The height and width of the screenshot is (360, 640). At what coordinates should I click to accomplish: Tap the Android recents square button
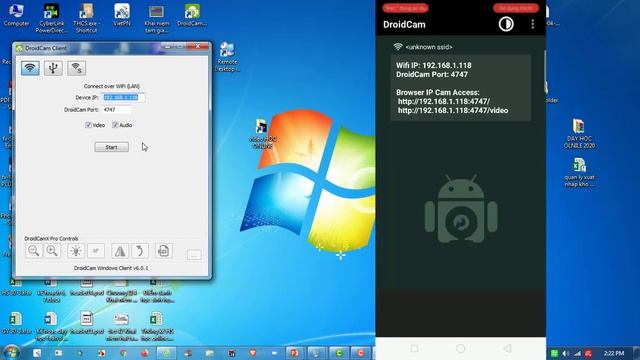click(414, 348)
